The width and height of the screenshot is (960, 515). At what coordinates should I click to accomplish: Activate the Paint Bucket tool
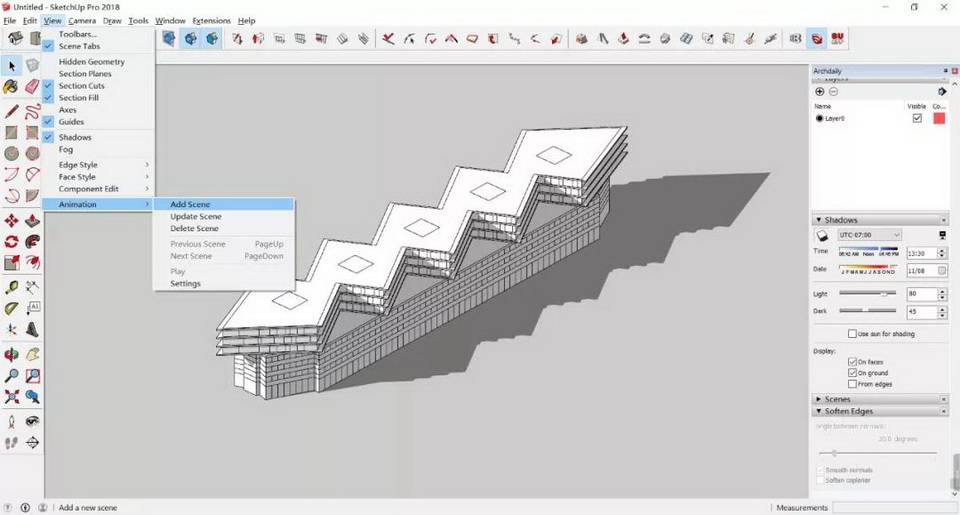[11, 88]
